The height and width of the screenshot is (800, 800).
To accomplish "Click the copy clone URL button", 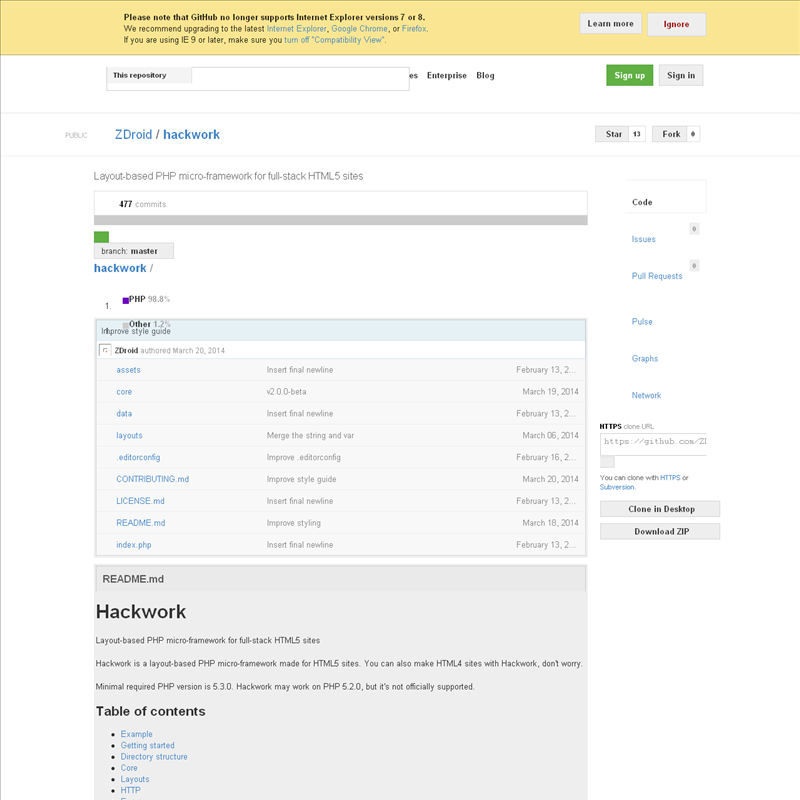I will 607,462.
